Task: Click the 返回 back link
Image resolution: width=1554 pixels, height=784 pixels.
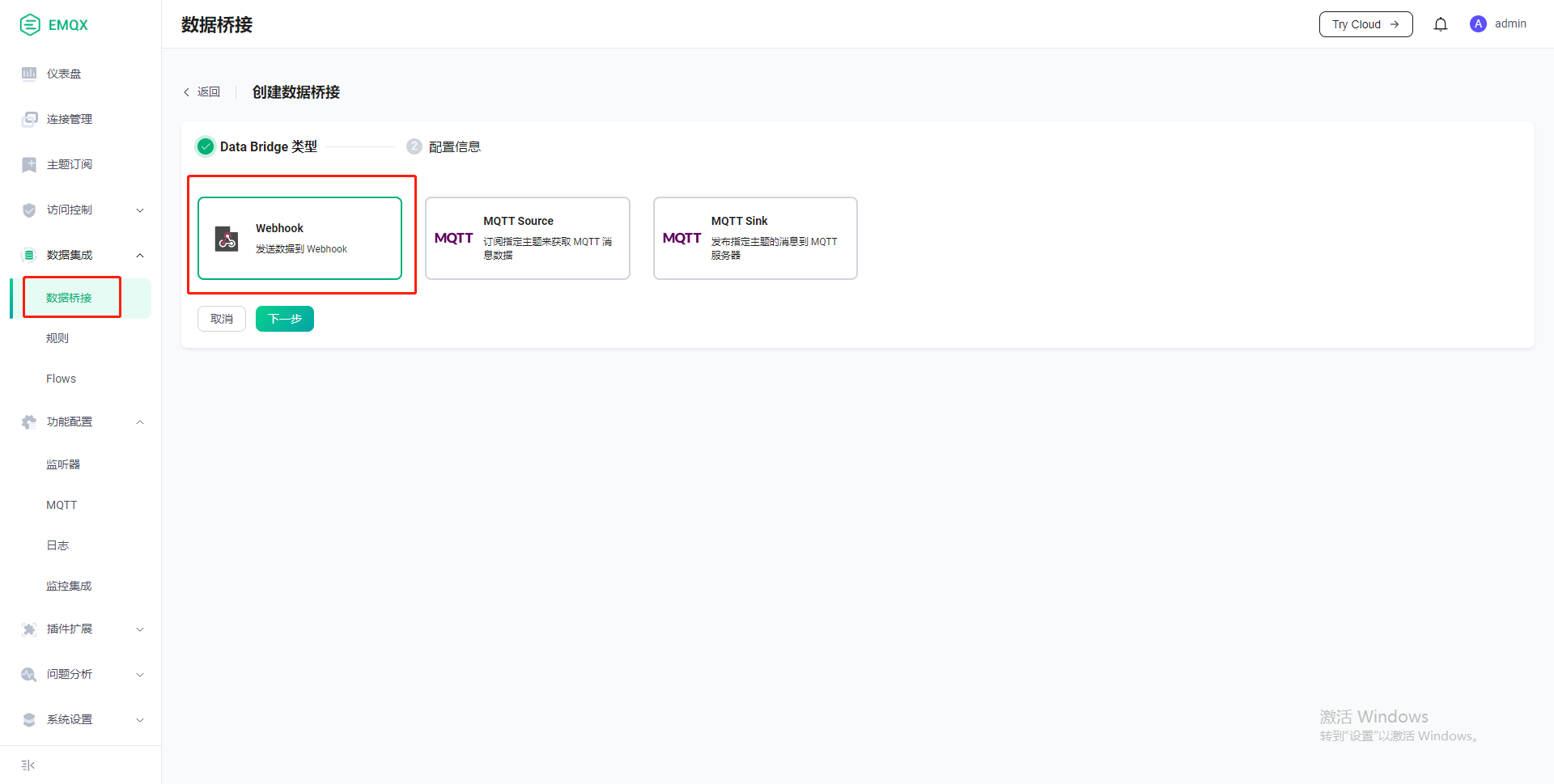Action: coord(202,92)
